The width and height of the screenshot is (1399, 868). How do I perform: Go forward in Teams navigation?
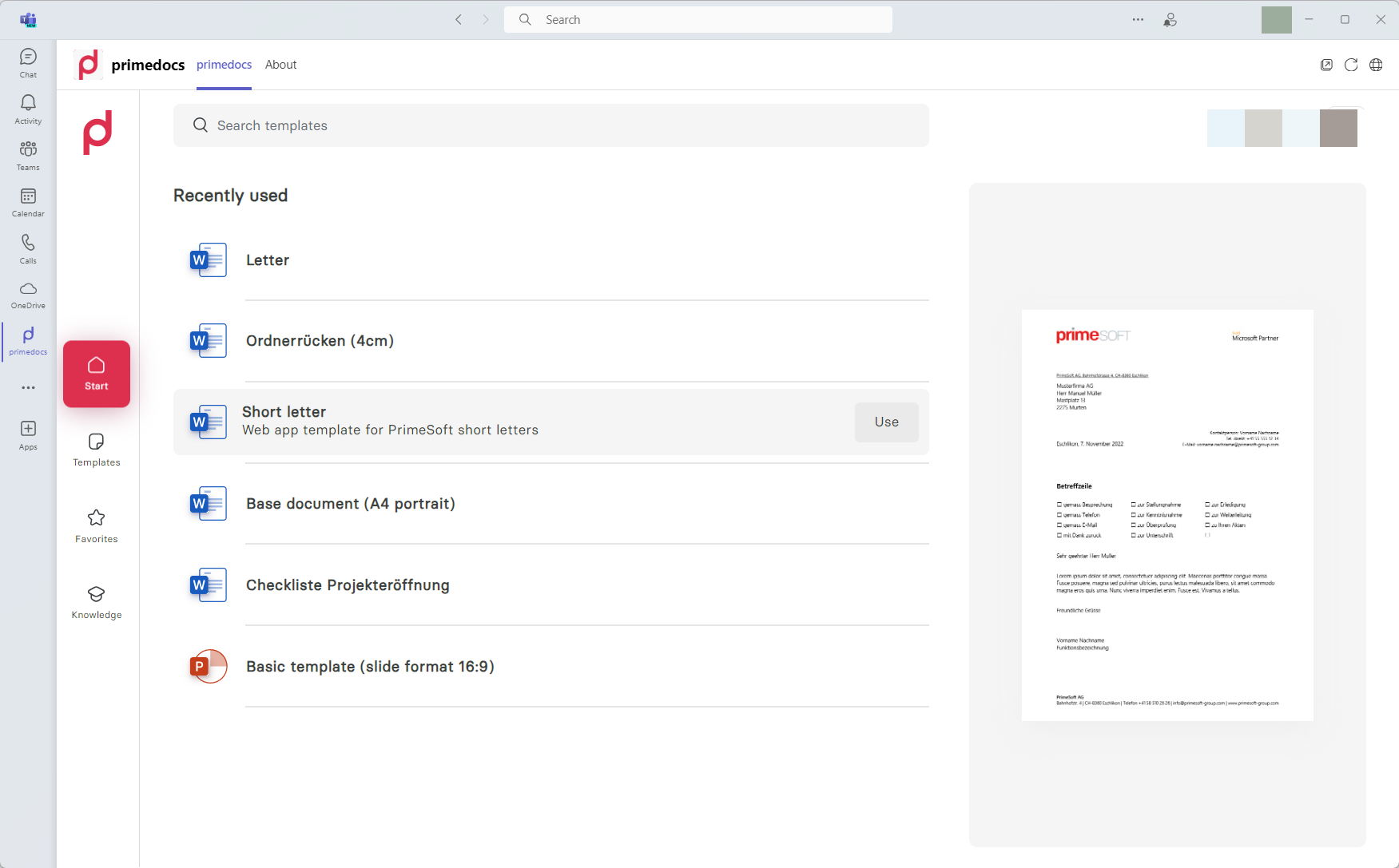(485, 19)
